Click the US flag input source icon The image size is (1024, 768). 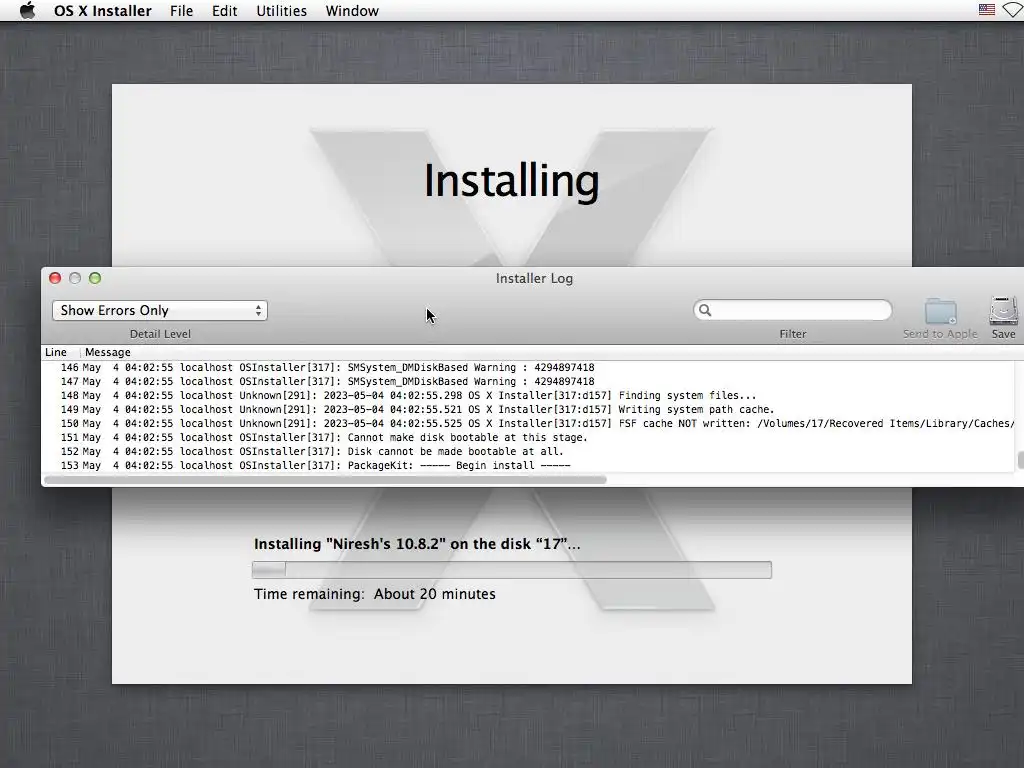click(x=987, y=10)
